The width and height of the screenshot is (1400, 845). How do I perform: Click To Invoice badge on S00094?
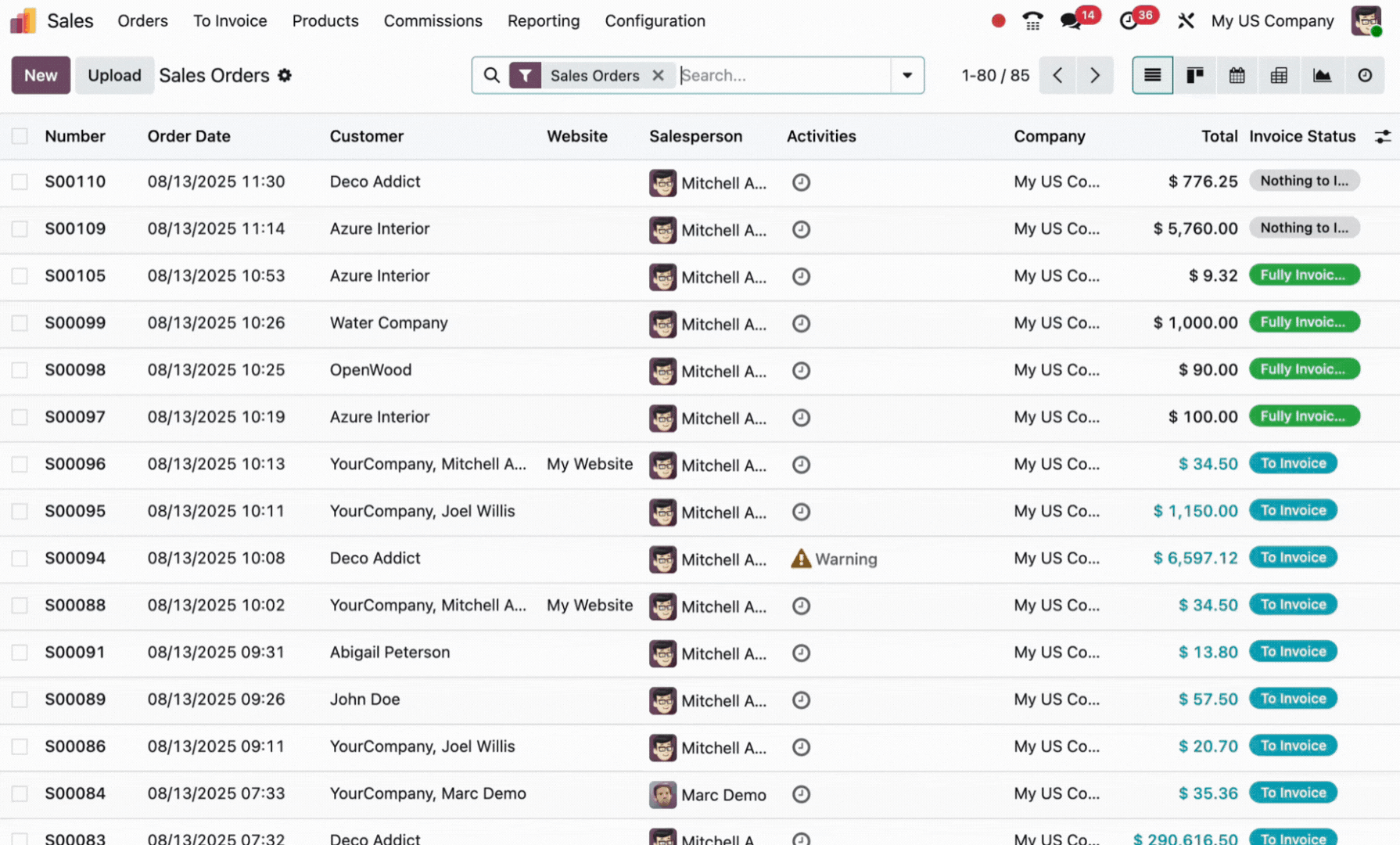[x=1293, y=557]
